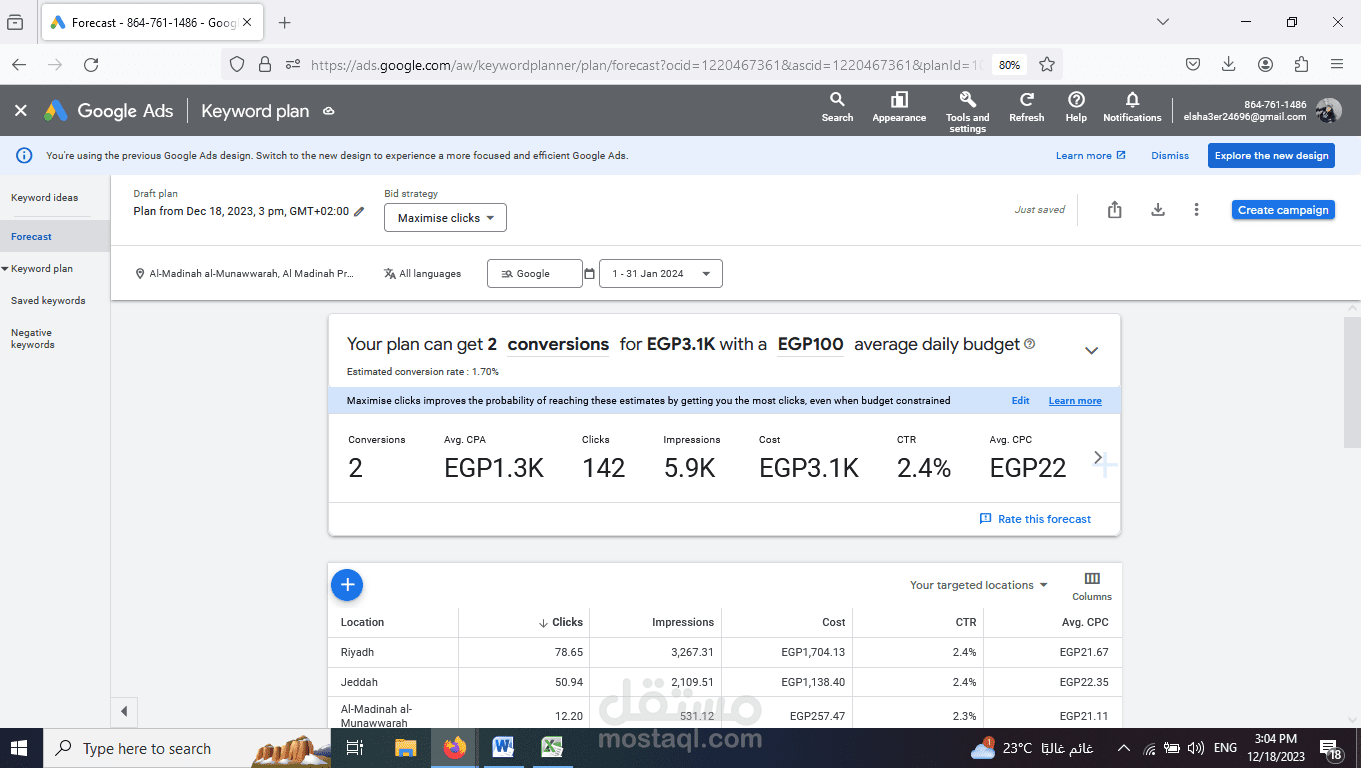Reload the page with Firefox reload button

coord(91,64)
